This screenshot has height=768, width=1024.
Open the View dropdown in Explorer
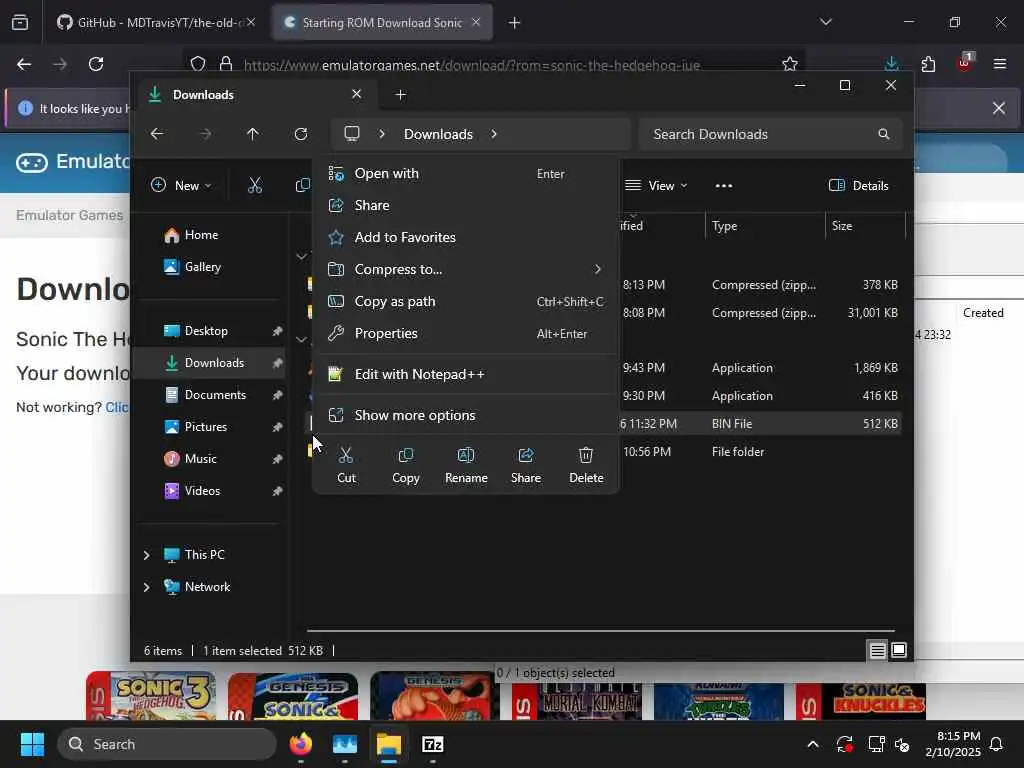click(x=656, y=186)
